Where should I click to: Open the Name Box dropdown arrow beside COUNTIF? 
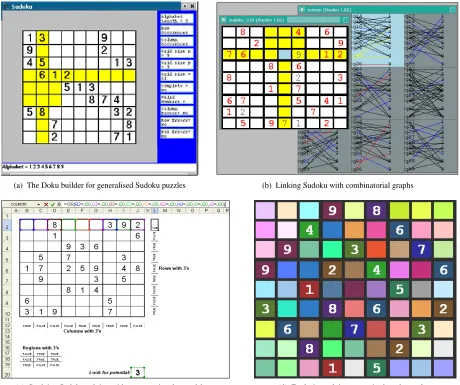(39, 204)
